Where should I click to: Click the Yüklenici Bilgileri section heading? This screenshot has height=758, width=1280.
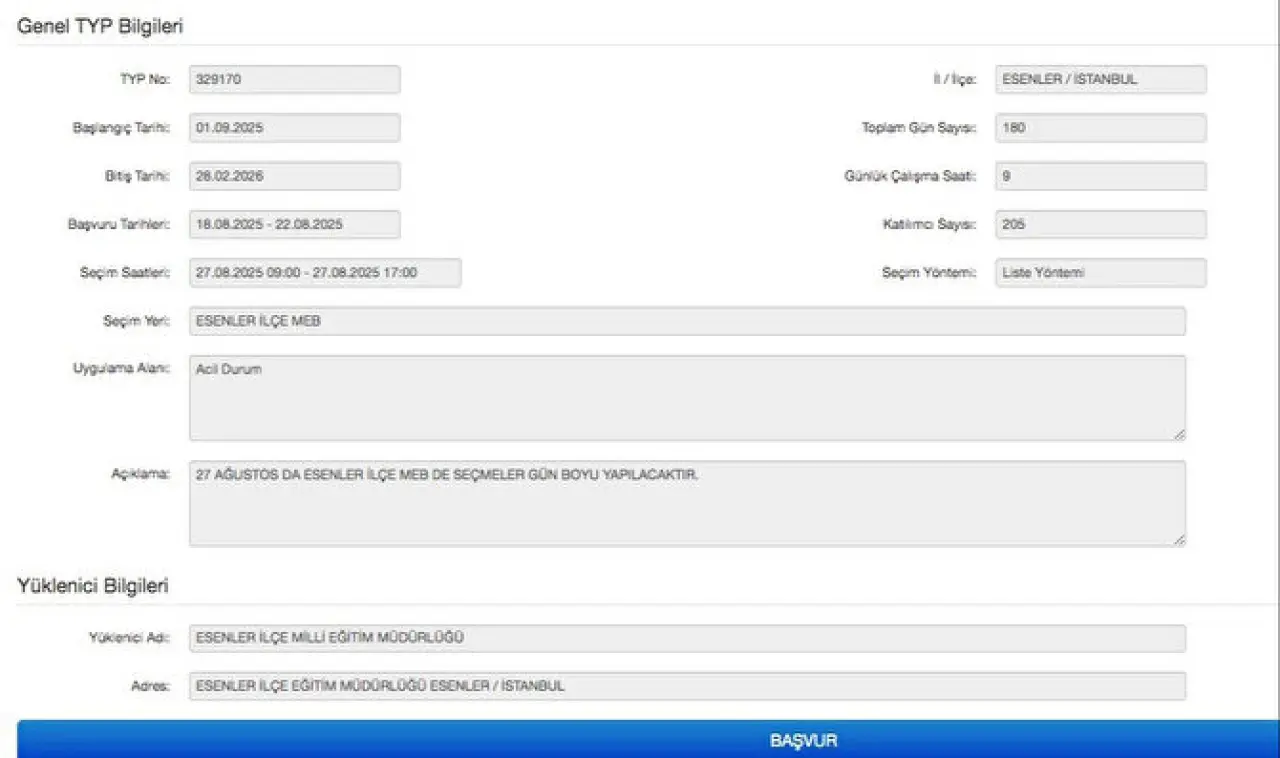click(x=93, y=586)
